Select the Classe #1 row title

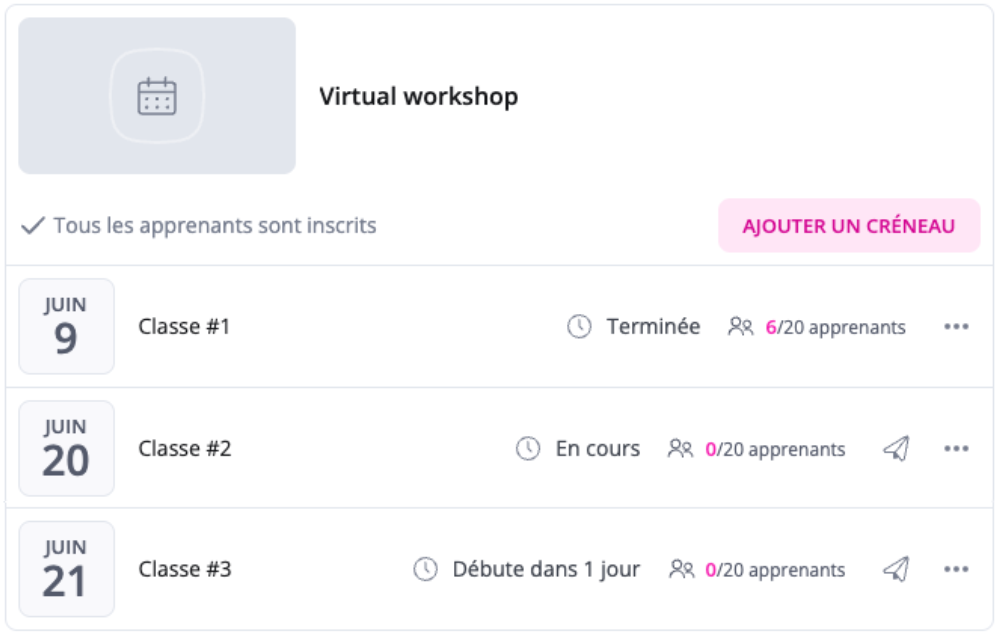tap(184, 326)
